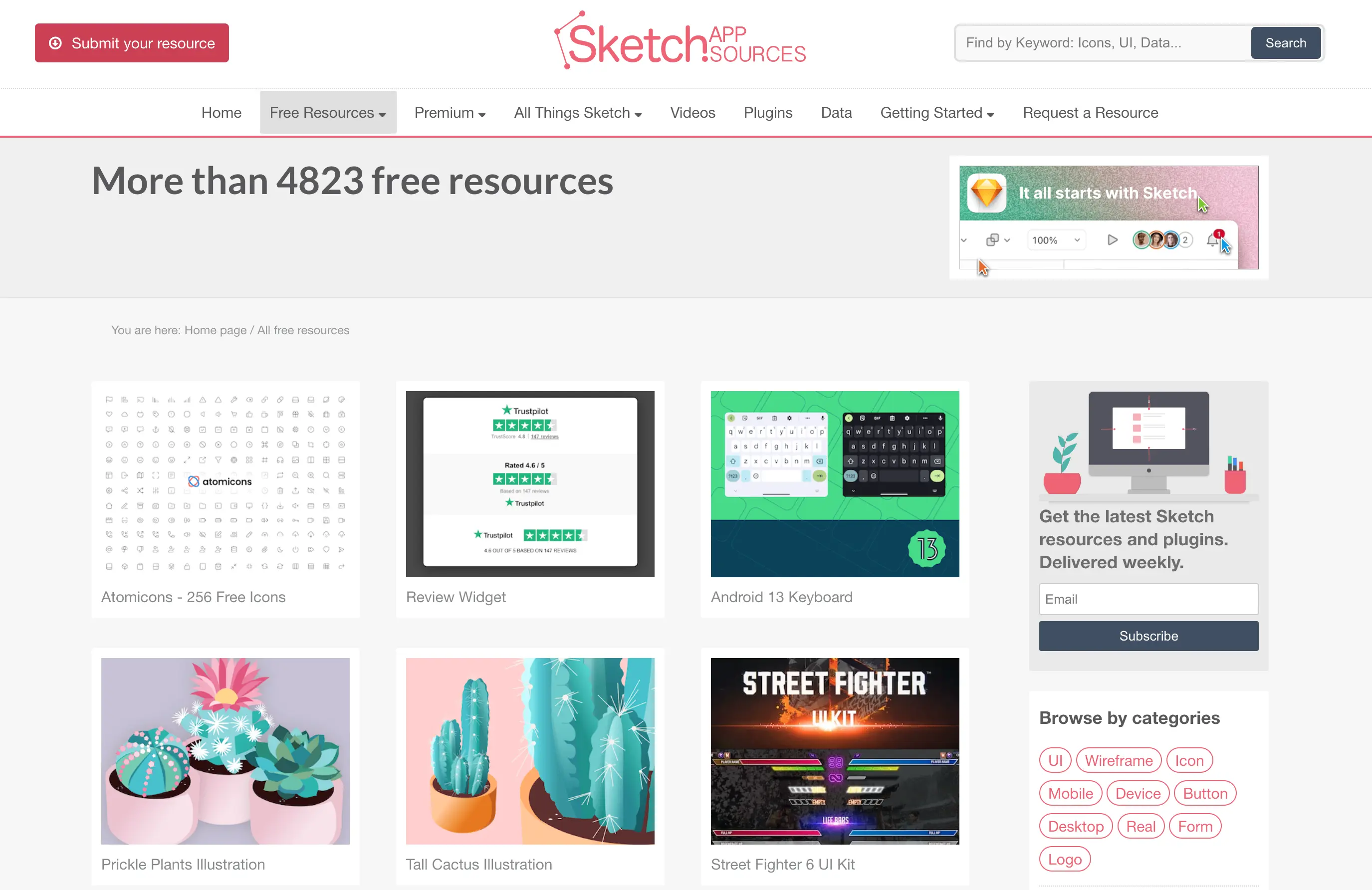1372x890 pixels.
Task: Focus the keyword search field
Action: (x=1102, y=43)
